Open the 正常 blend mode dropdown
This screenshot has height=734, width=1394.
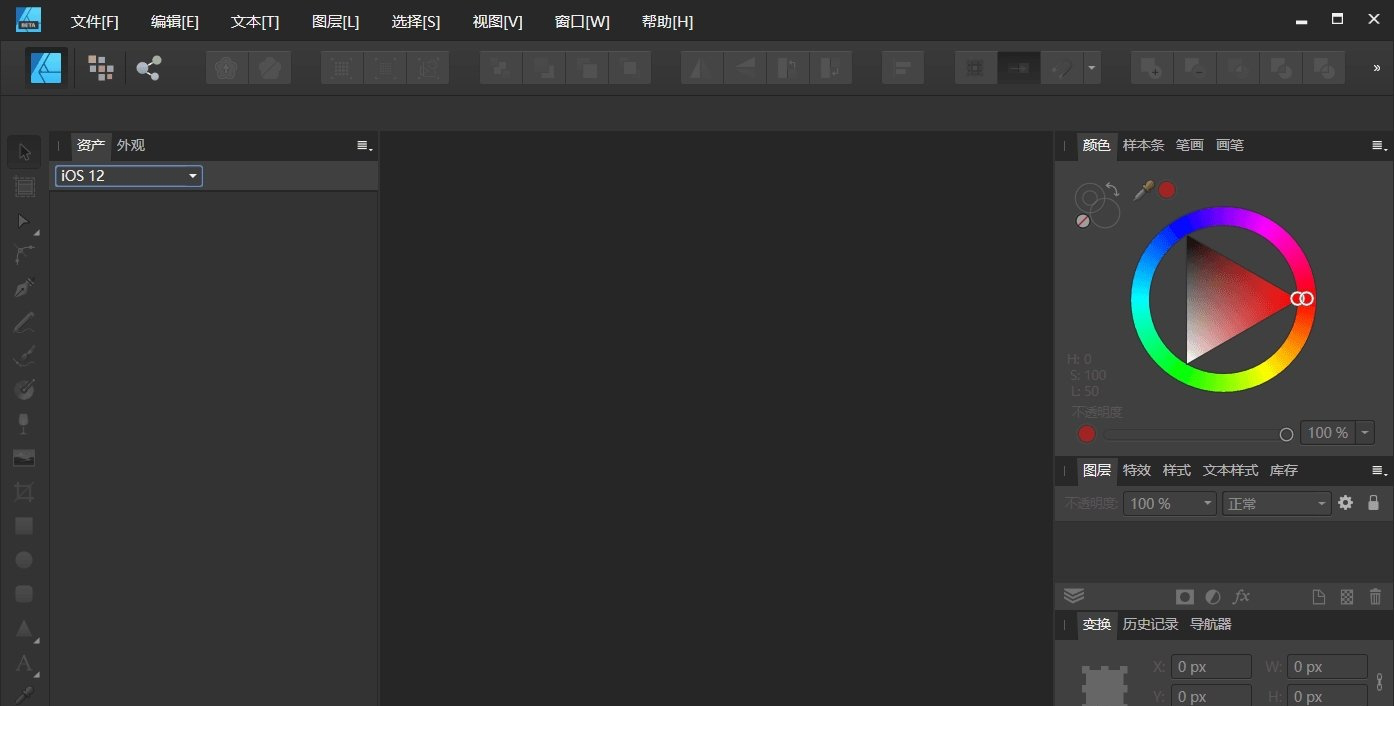(x=1320, y=503)
